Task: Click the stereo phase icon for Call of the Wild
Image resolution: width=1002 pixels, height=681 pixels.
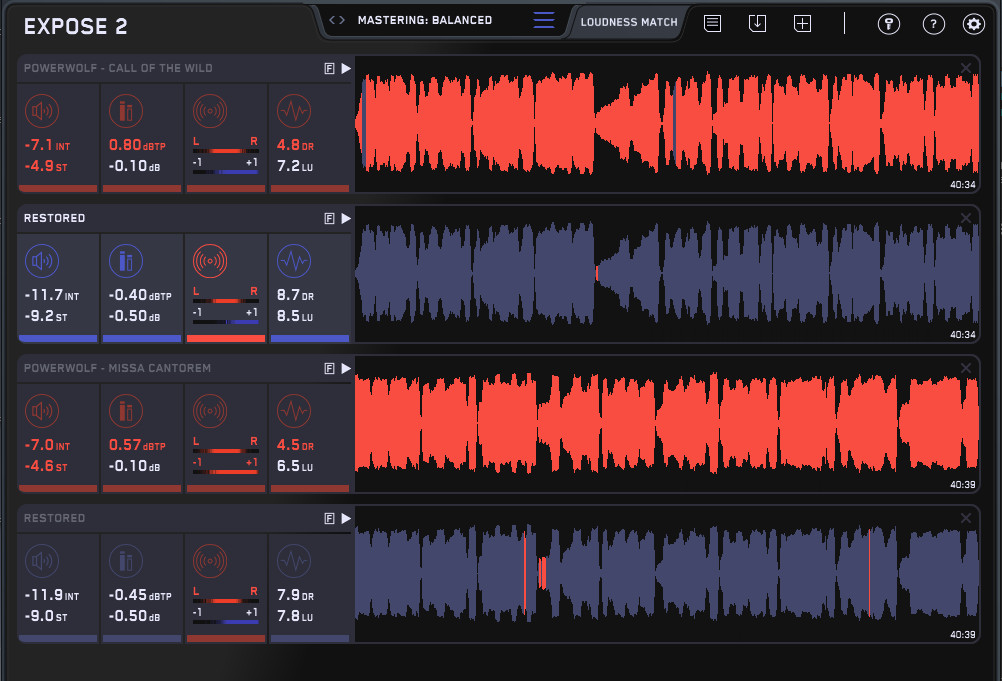Action: tap(210, 111)
